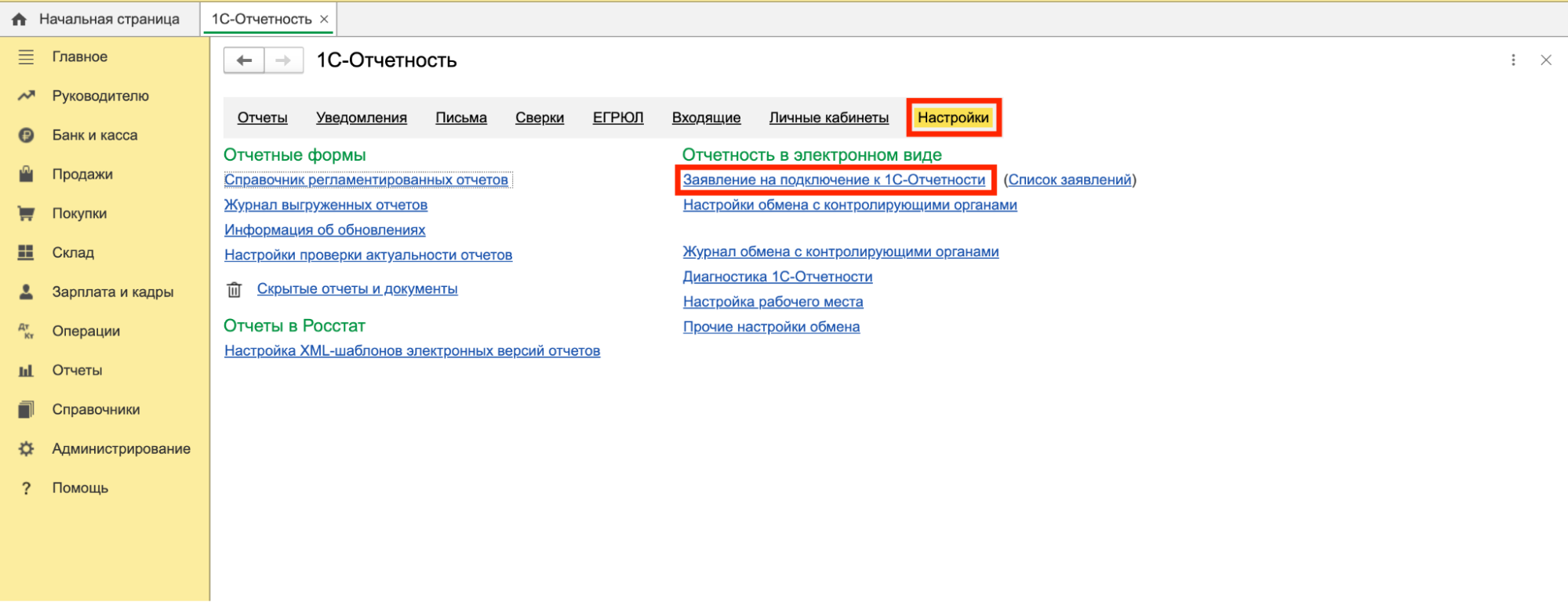
Task: Open Настройка рабочего места link
Action: click(773, 302)
